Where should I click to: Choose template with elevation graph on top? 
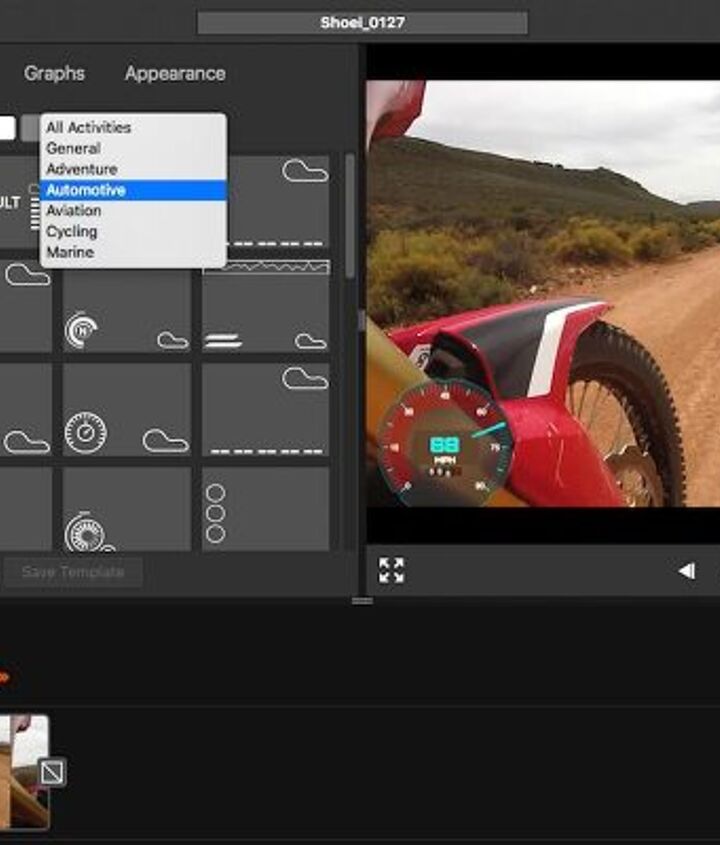(265, 305)
